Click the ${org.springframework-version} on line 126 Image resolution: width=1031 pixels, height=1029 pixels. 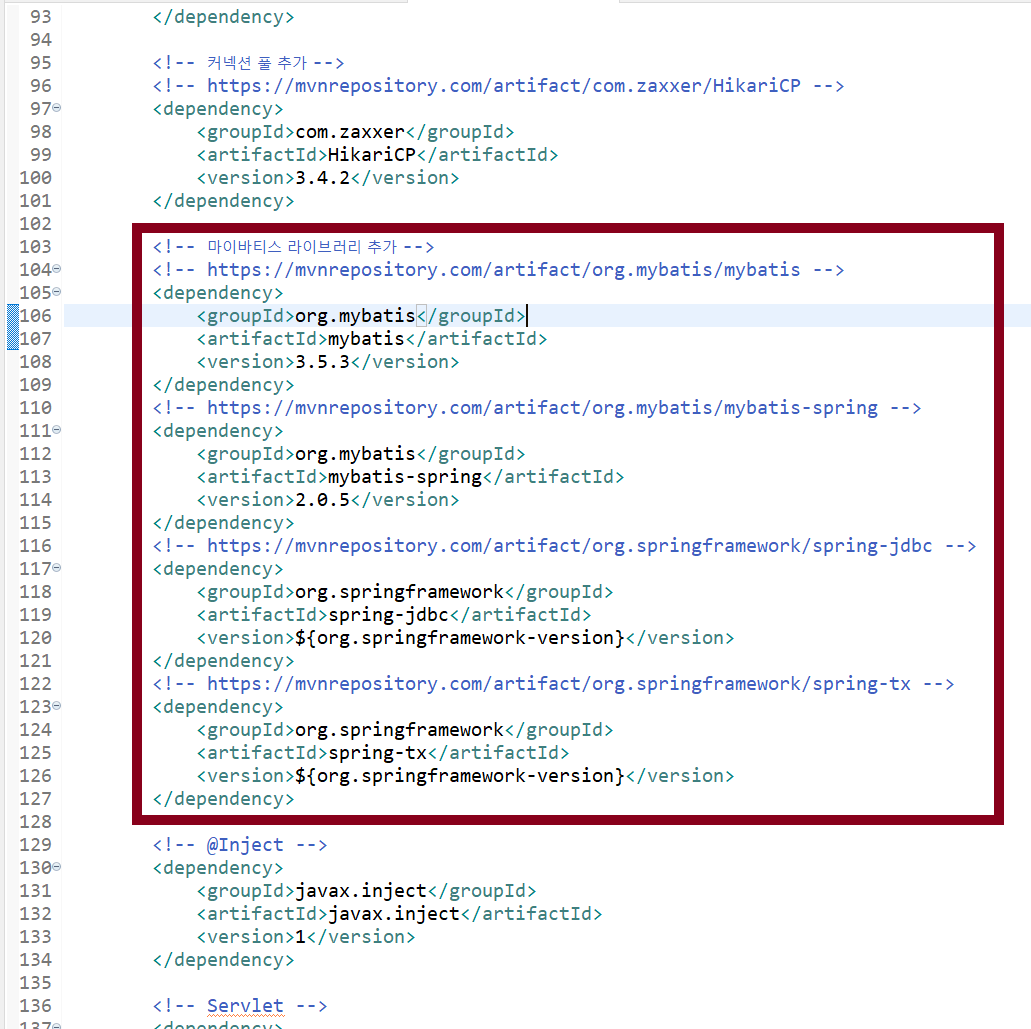pos(460,777)
